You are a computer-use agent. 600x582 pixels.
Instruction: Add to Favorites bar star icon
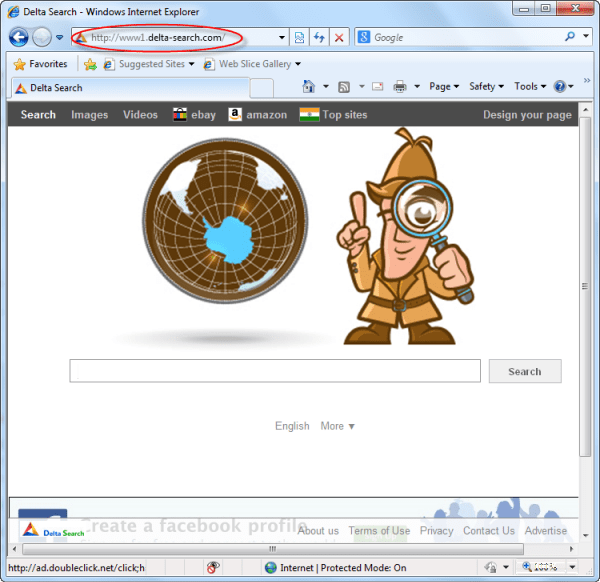(90, 64)
